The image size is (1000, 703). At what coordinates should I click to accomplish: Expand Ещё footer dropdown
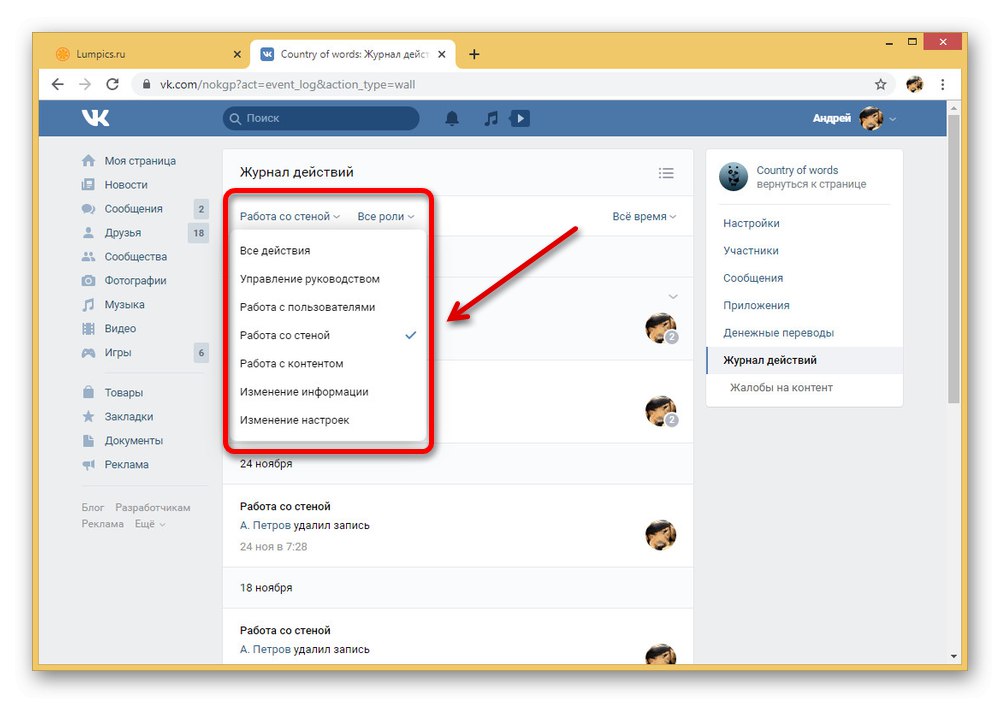(x=150, y=524)
